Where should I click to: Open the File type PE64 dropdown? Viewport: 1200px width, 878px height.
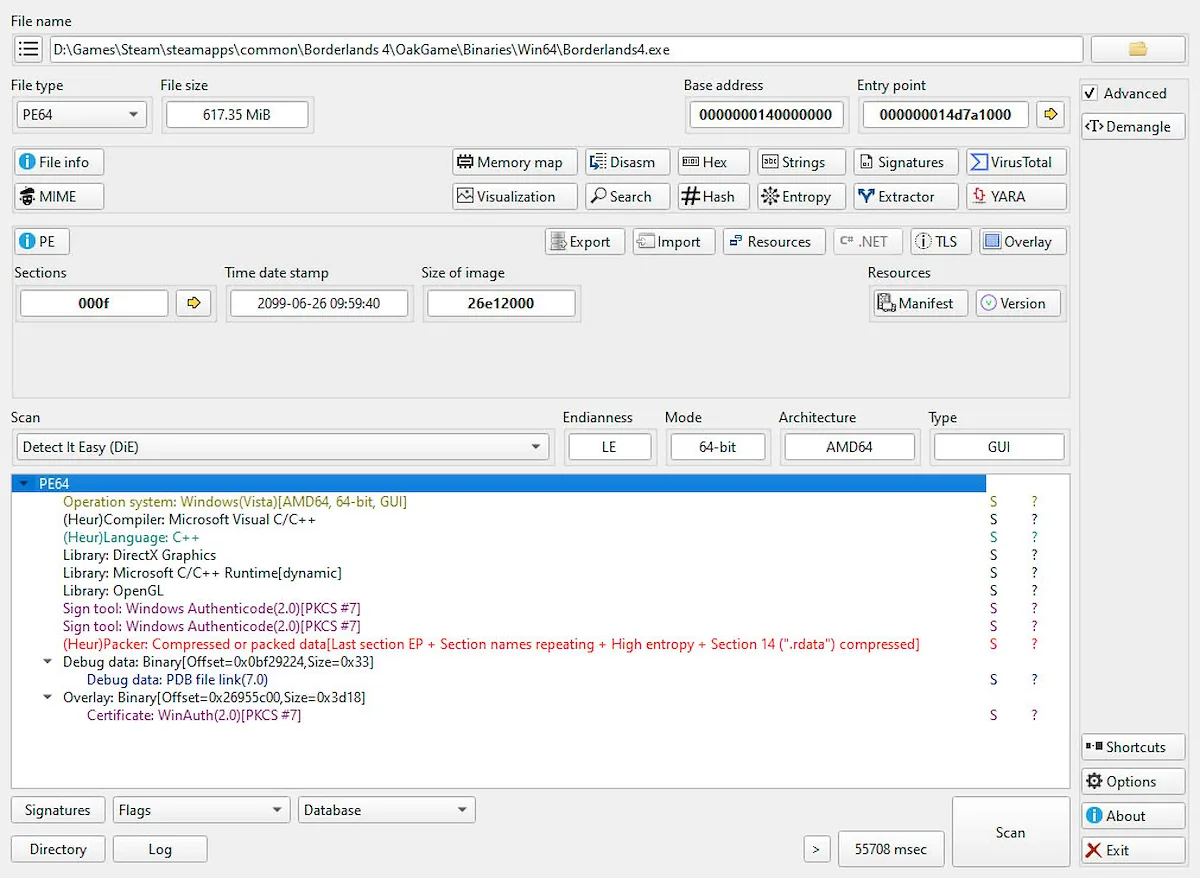82,115
